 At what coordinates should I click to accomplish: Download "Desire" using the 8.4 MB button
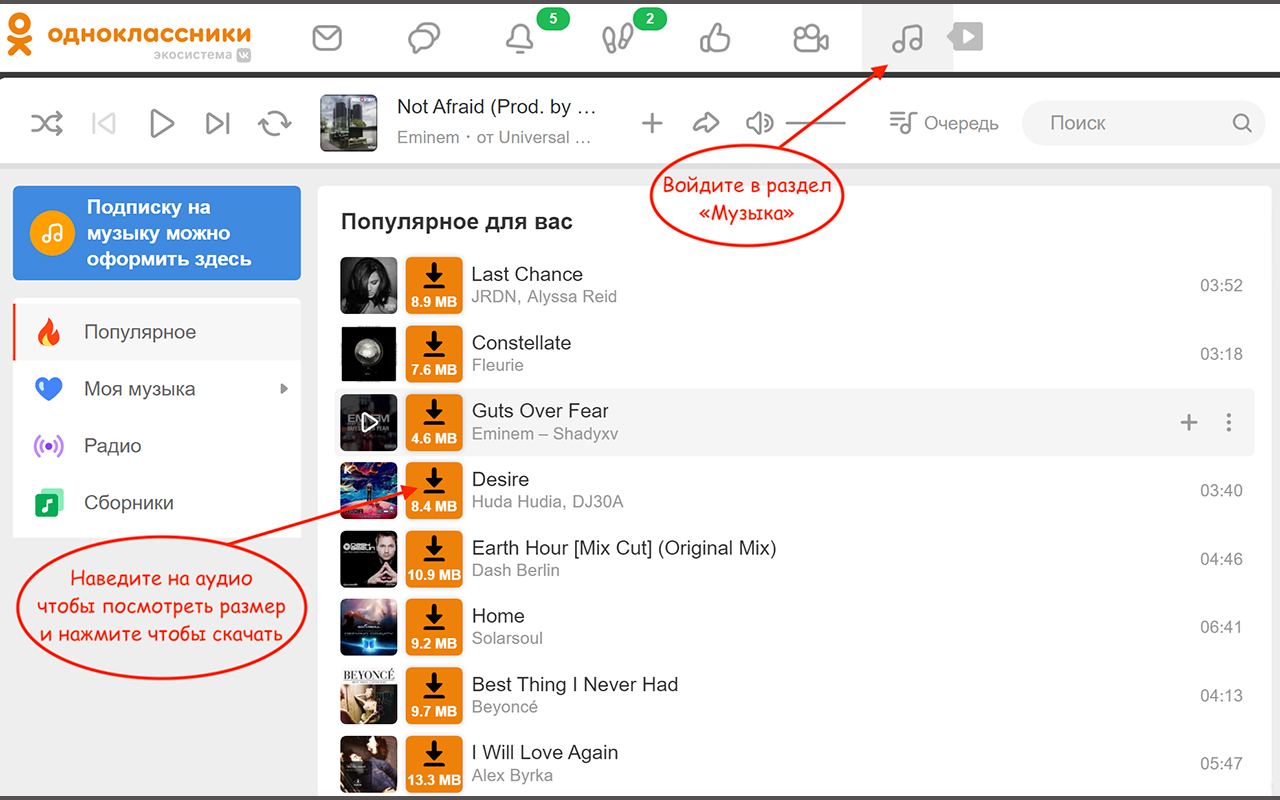coord(433,490)
